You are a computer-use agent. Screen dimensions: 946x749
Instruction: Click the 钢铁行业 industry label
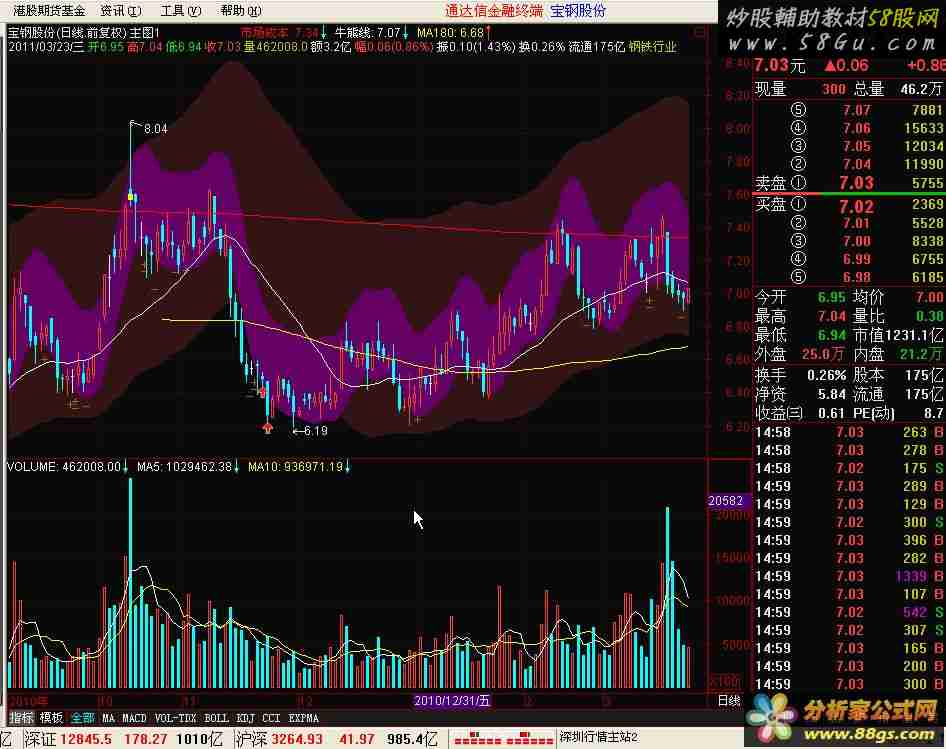[x=652, y=46]
